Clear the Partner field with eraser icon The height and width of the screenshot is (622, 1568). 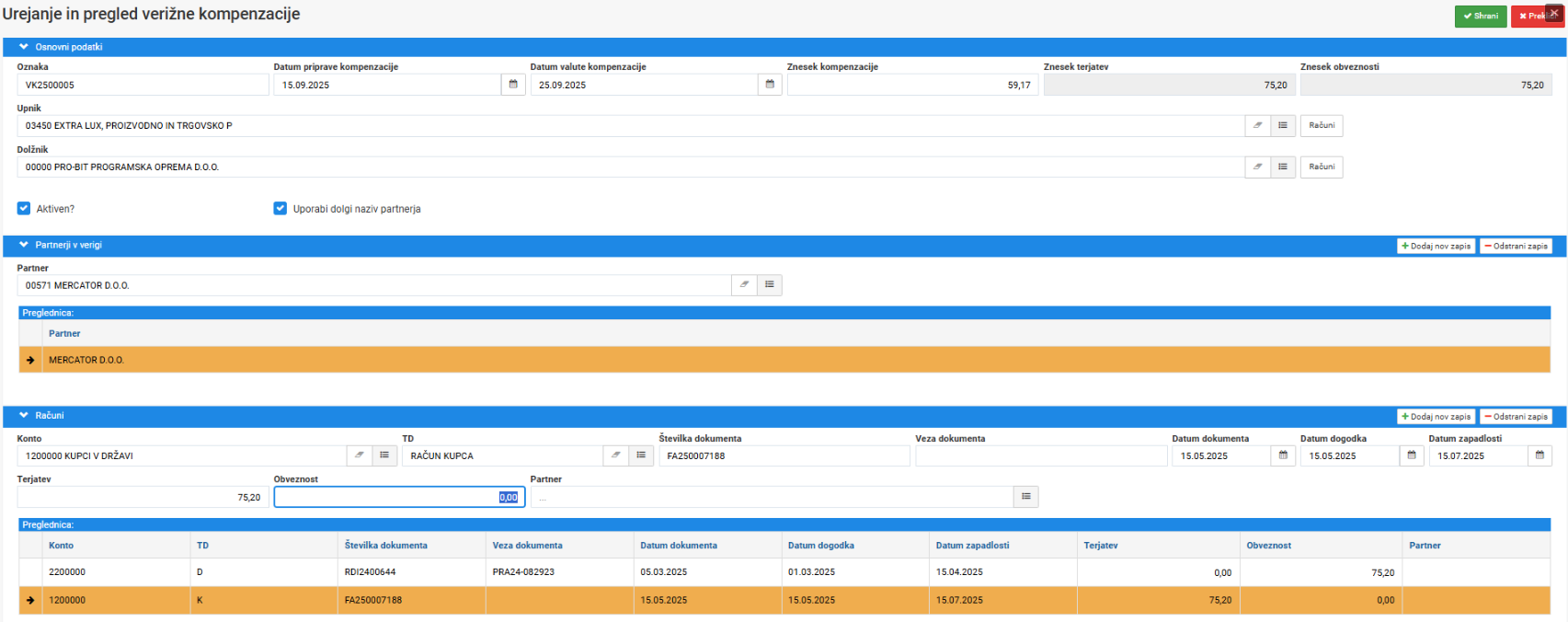[744, 285]
